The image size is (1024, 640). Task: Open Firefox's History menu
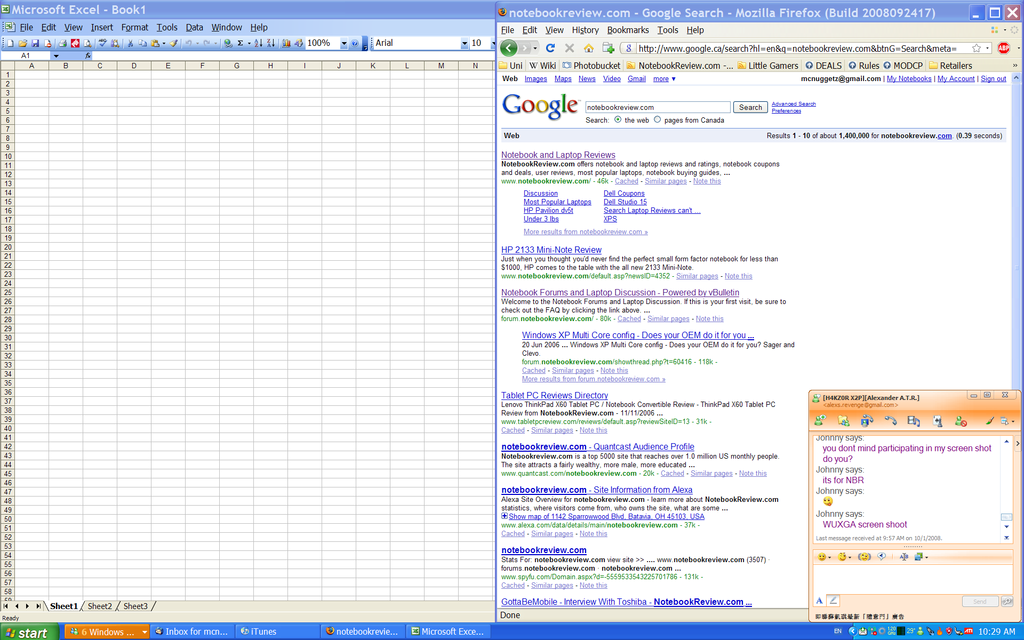[x=585, y=30]
